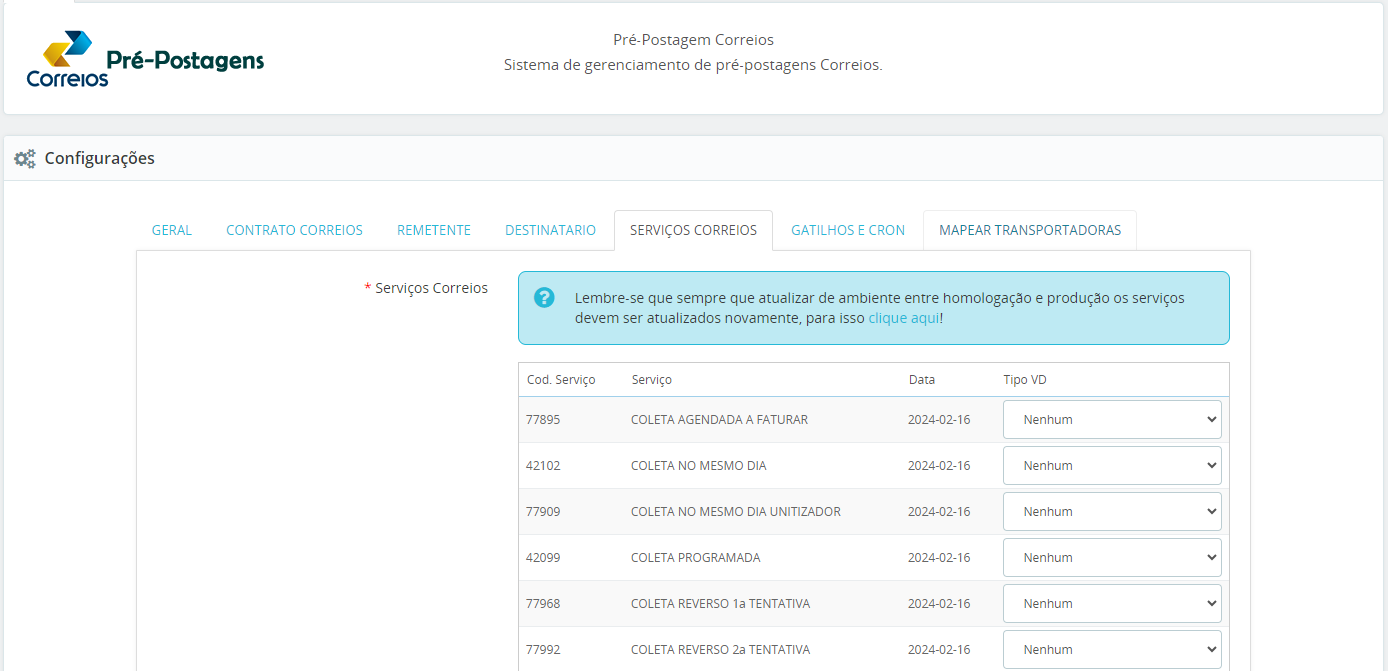Expand Tipo VD dropdown for Coleta No Mesmo Dia Unitizador

(x=1112, y=512)
